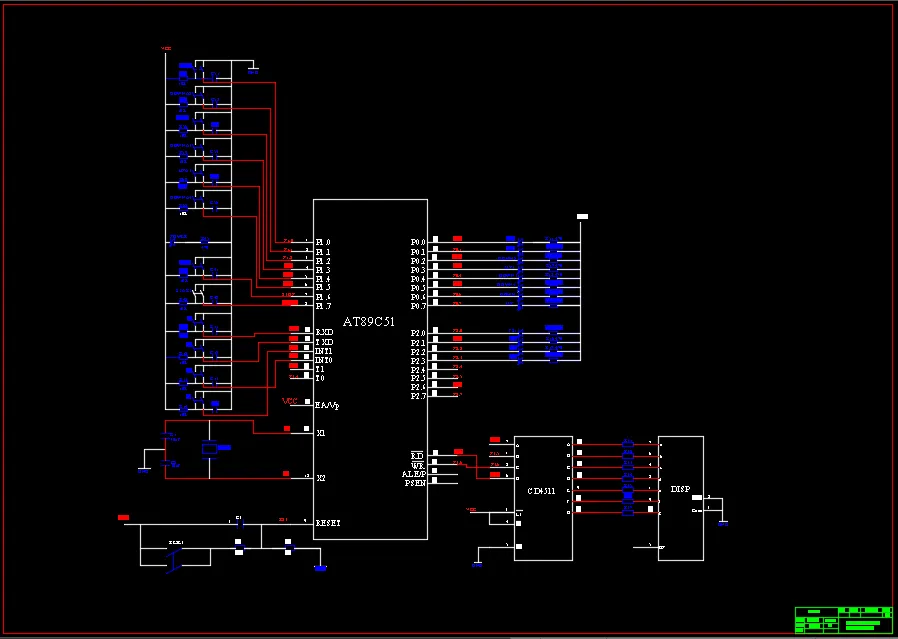898x639 pixels.
Task: Select the X2 oscillator pin label
Action: 321,478
